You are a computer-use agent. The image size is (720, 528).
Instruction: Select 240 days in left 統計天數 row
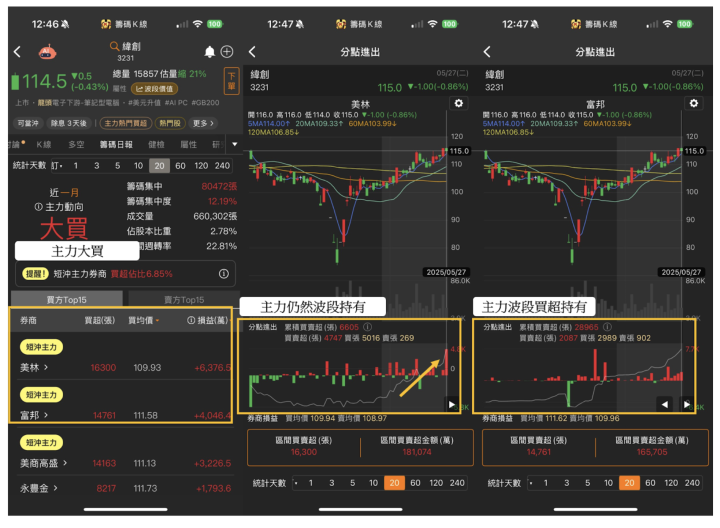point(222,165)
